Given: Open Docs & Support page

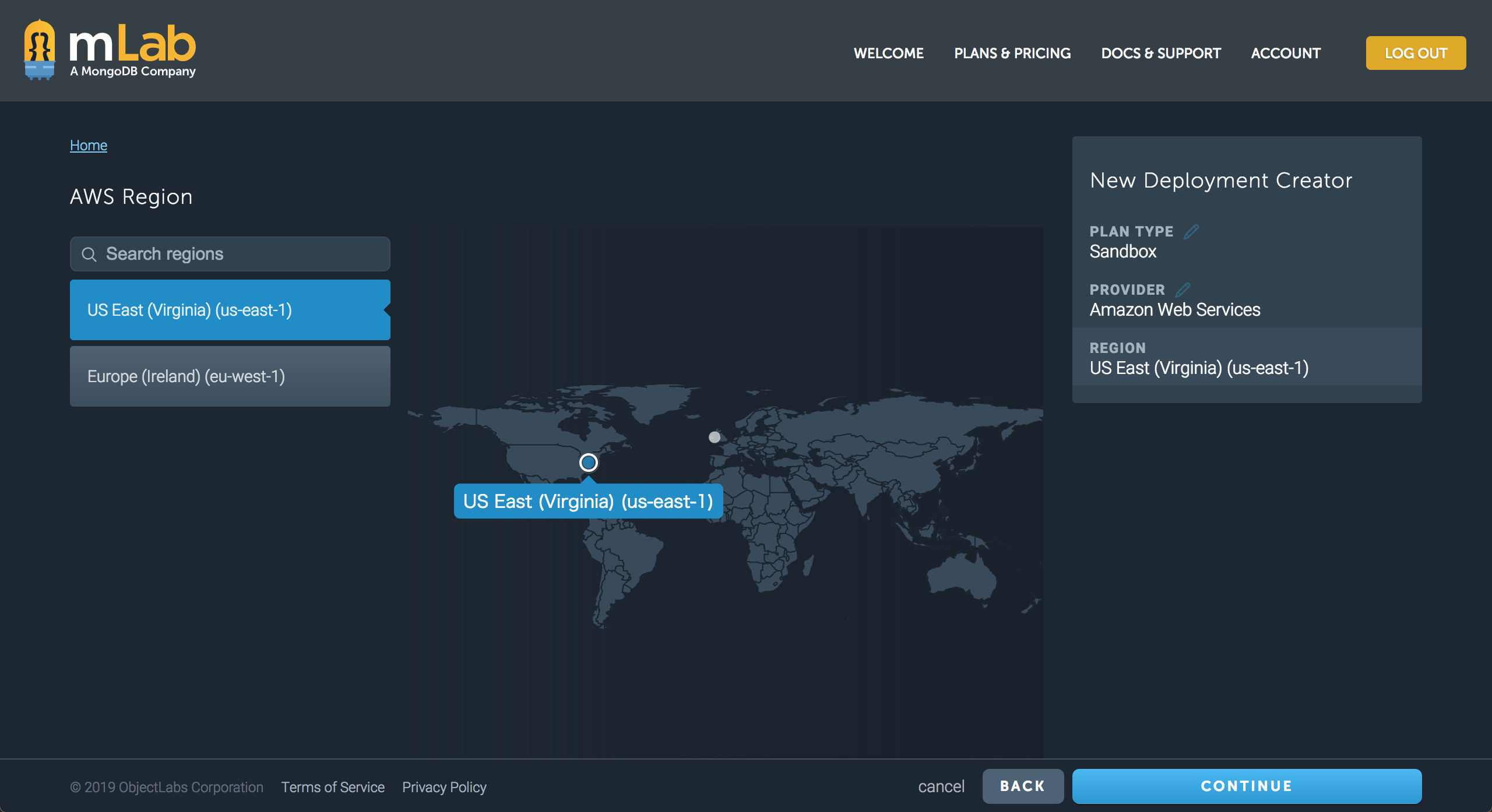Looking at the screenshot, I should pyautogui.click(x=1161, y=53).
